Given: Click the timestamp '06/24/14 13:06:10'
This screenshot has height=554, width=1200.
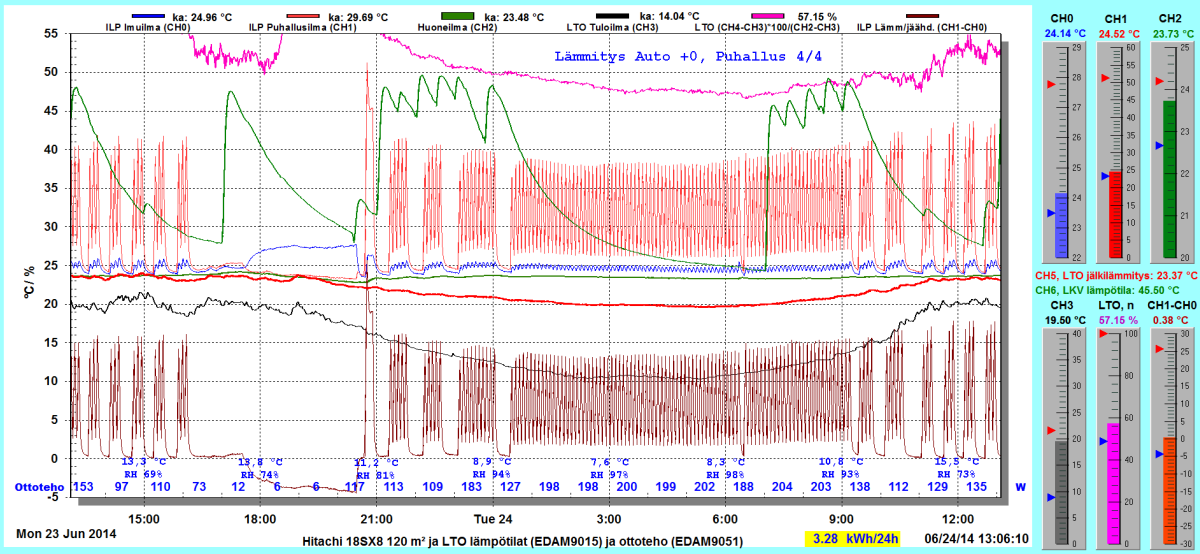Looking at the screenshot, I should (976, 538).
